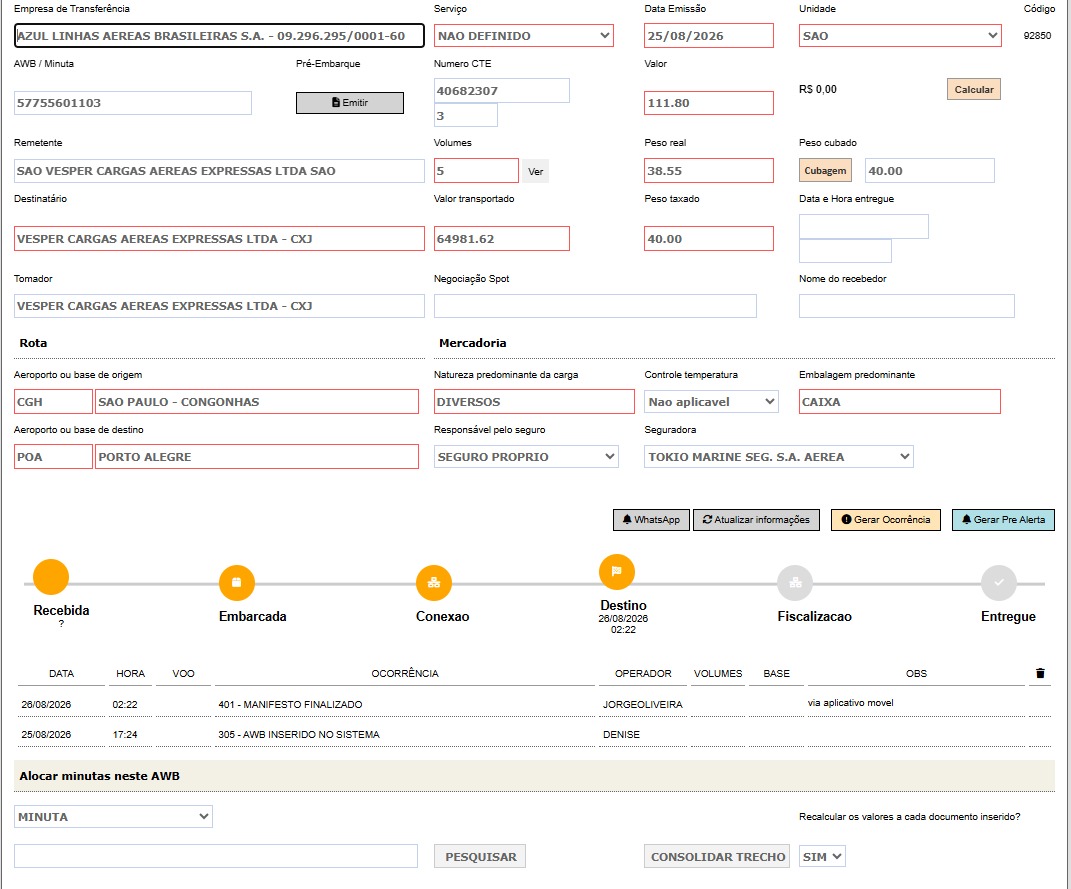The image size is (1071, 889).
Task: Click the Conexao status icon
Action: pos(434,583)
